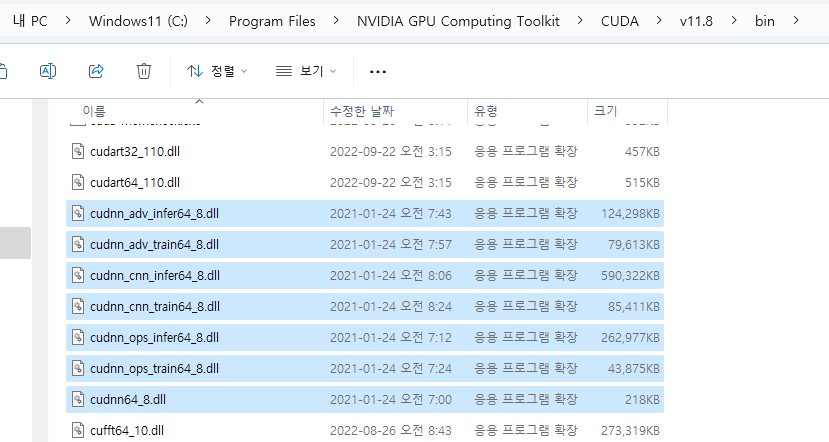Expand the chevron after v11.8
Screen dimensions: 829x442
734,21
